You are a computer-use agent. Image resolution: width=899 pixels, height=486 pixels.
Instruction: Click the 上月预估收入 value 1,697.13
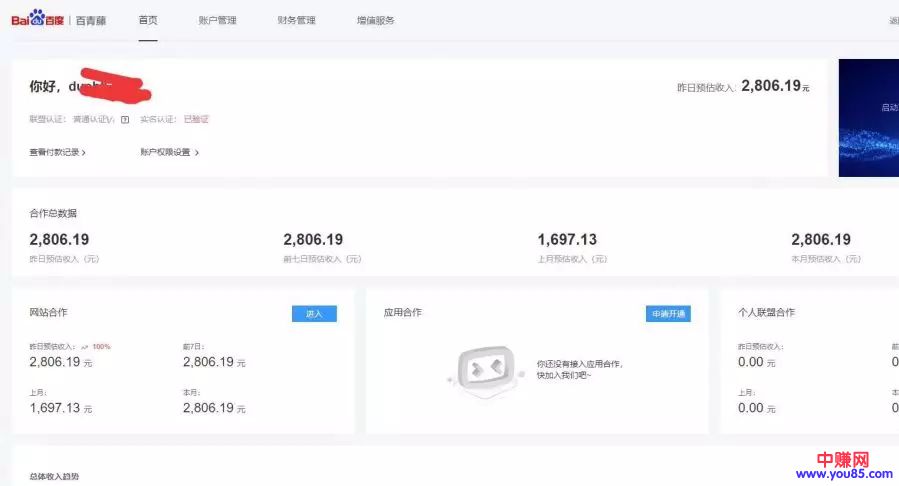[x=567, y=240]
